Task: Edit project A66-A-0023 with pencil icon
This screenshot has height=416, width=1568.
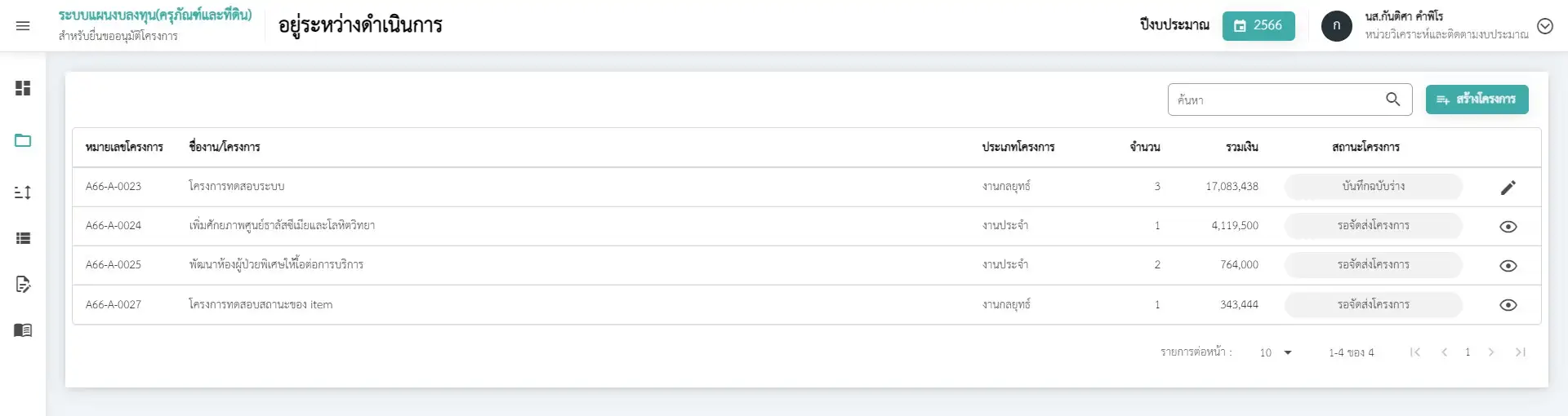Action: (x=1508, y=188)
